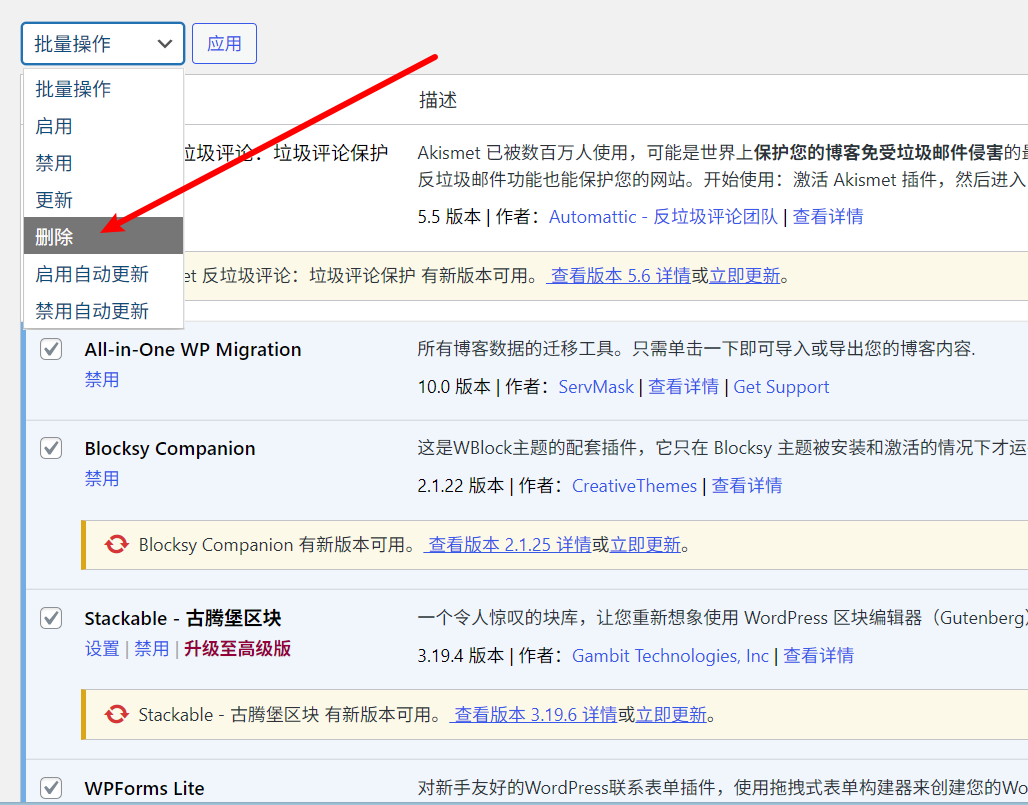1028x805 pixels.
Task: Click the 描述 column header
Action: click(x=438, y=100)
